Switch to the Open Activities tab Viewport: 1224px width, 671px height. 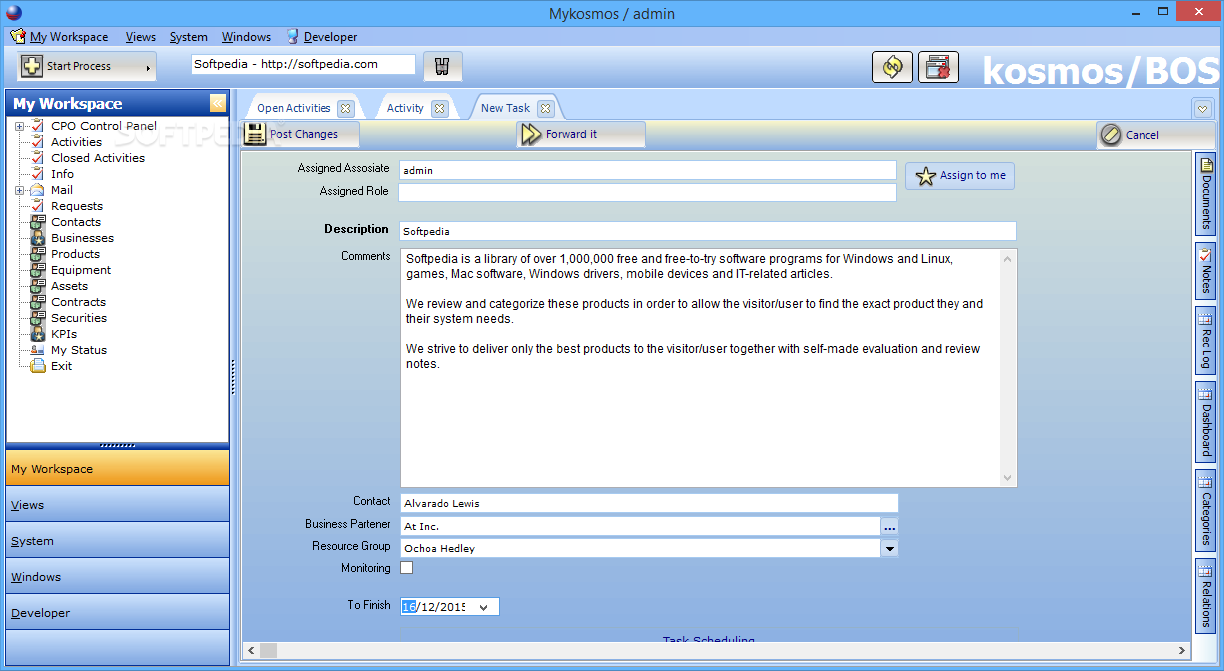coord(293,108)
